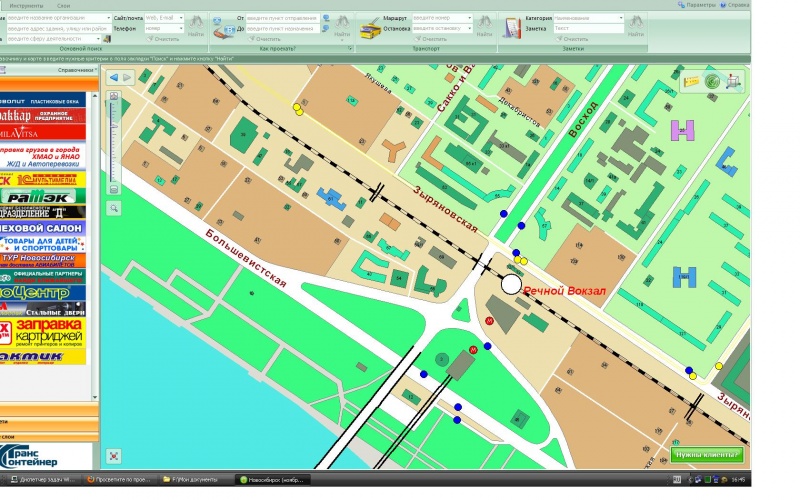Click the Речной Вокзал metro station circle
The height and width of the screenshot is (500, 800).
point(511,284)
